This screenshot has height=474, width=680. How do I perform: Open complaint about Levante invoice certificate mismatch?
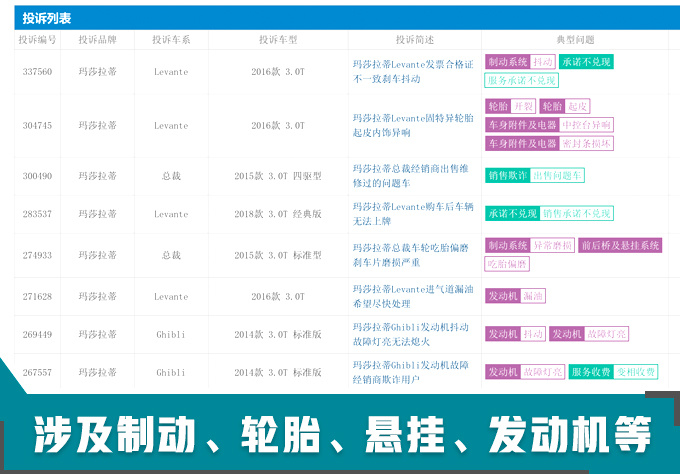click(413, 71)
